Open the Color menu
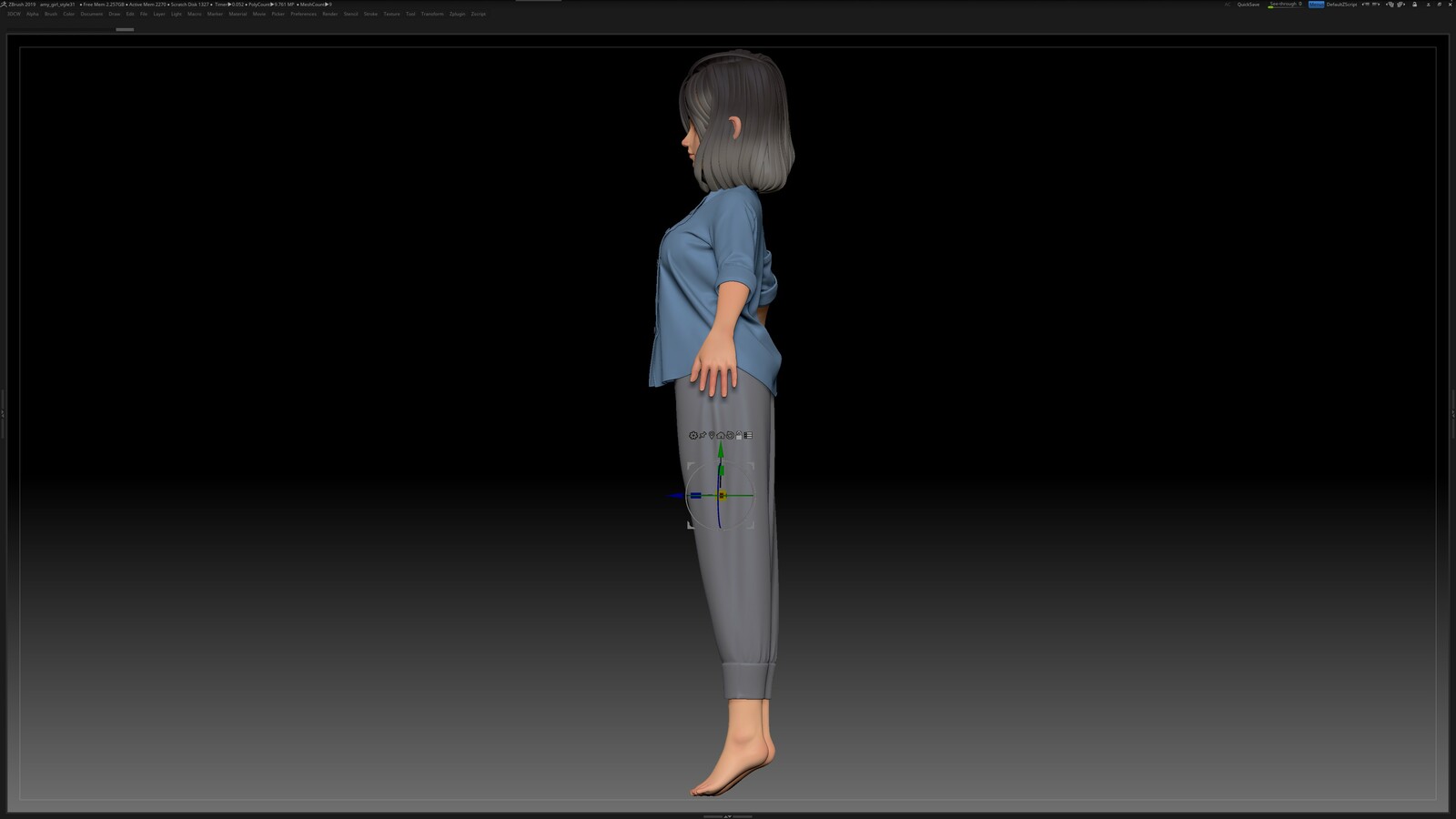The height and width of the screenshot is (819, 1456). (68, 14)
